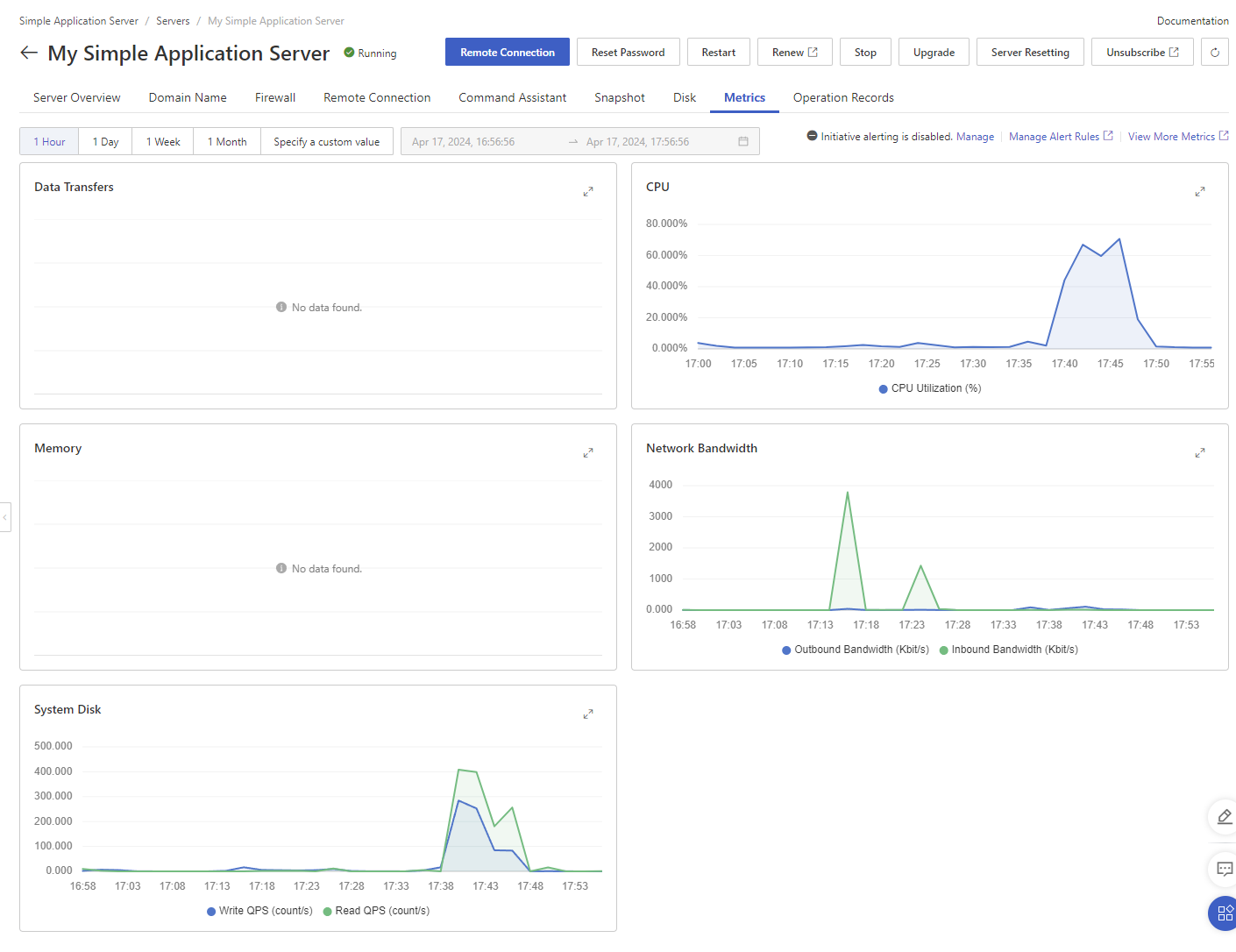Click the Network Bandwidth chart title
This screenshot has width=1236, height=952.
coord(701,448)
